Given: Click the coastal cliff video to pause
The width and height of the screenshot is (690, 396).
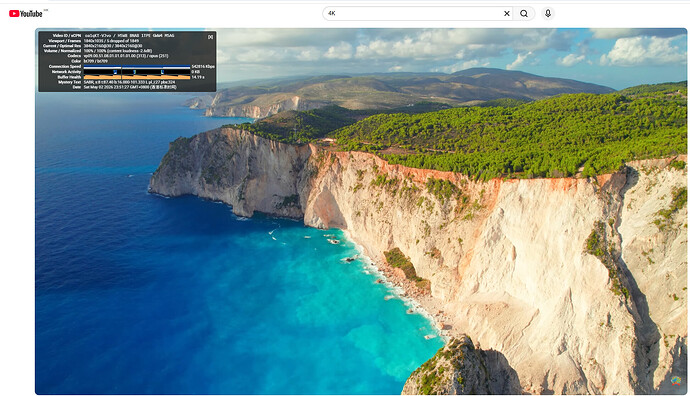Looking at the screenshot, I should [x=361, y=211].
